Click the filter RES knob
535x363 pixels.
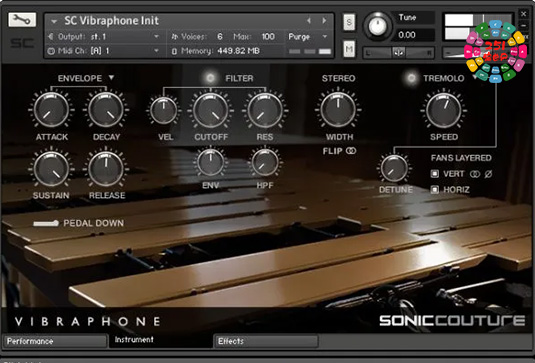tap(265, 110)
